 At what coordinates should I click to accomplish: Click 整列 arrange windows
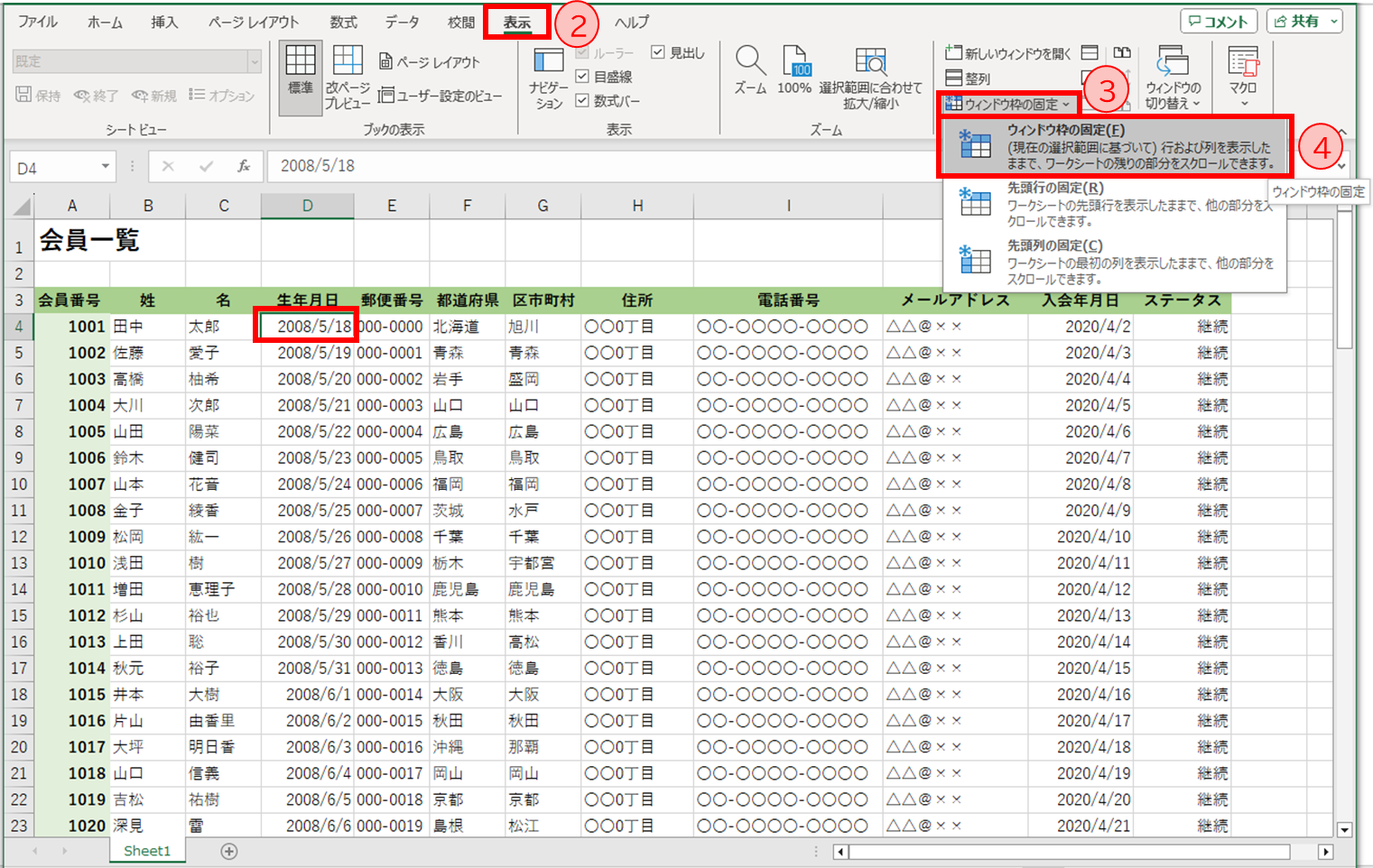click(x=968, y=78)
